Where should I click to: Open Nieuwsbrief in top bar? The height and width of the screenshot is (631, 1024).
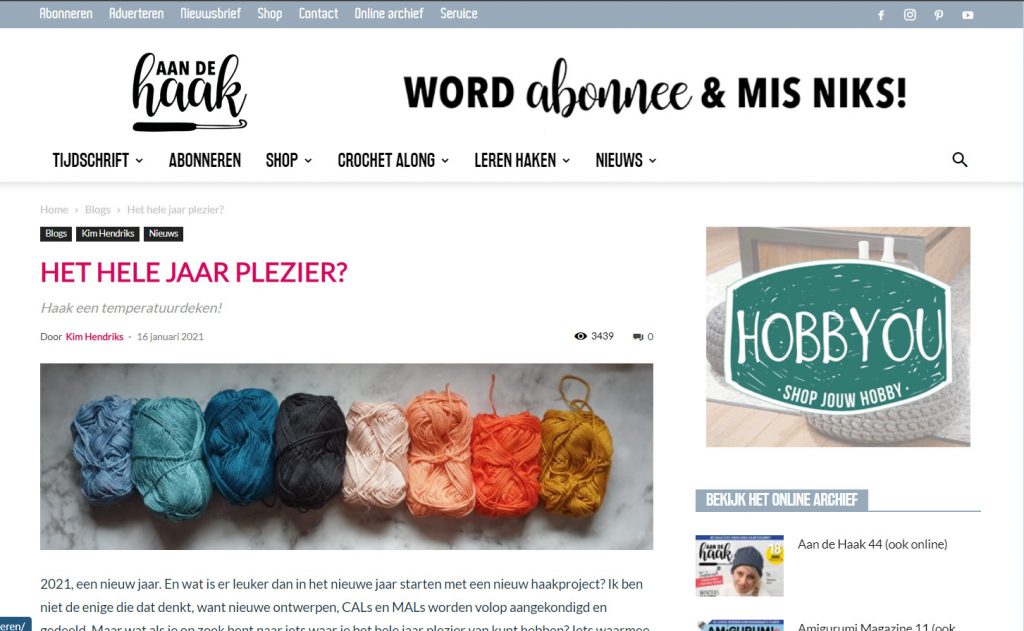210,14
